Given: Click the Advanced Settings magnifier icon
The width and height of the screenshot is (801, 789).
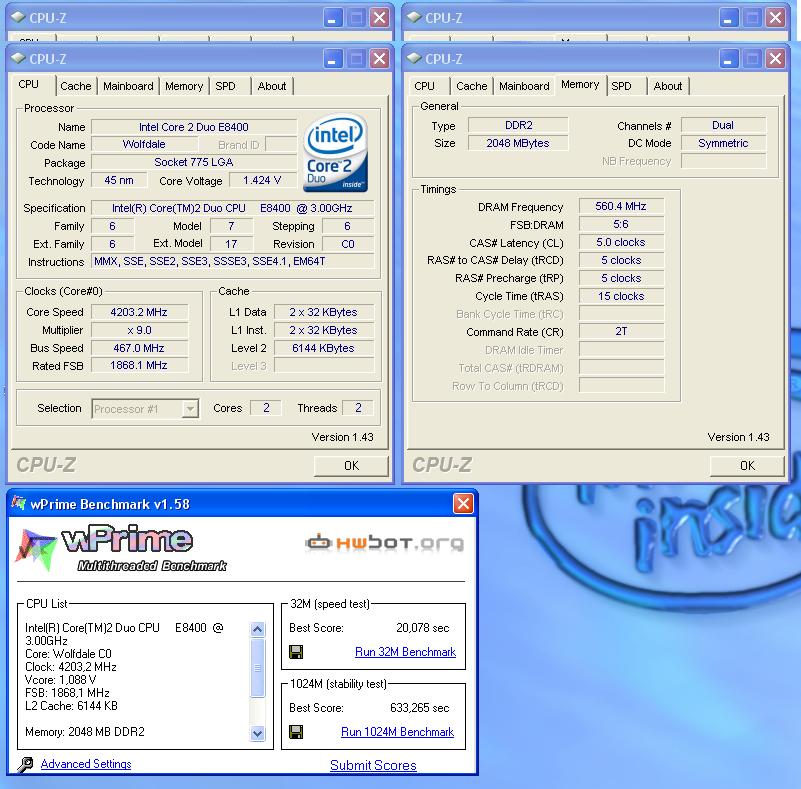Looking at the screenshot, I should (25, 764).
